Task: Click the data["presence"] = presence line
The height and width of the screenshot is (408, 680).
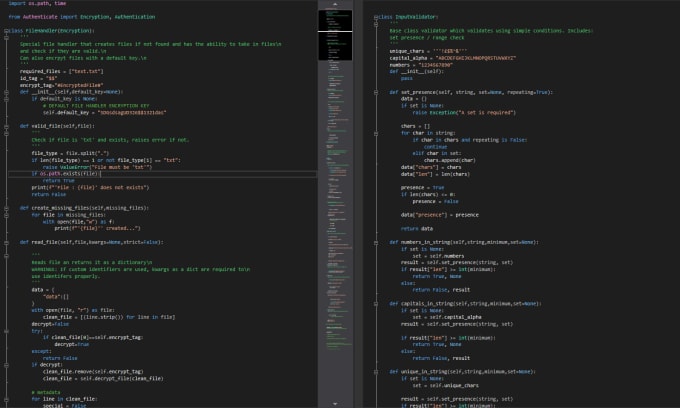Action: click(x=439, y=215)
